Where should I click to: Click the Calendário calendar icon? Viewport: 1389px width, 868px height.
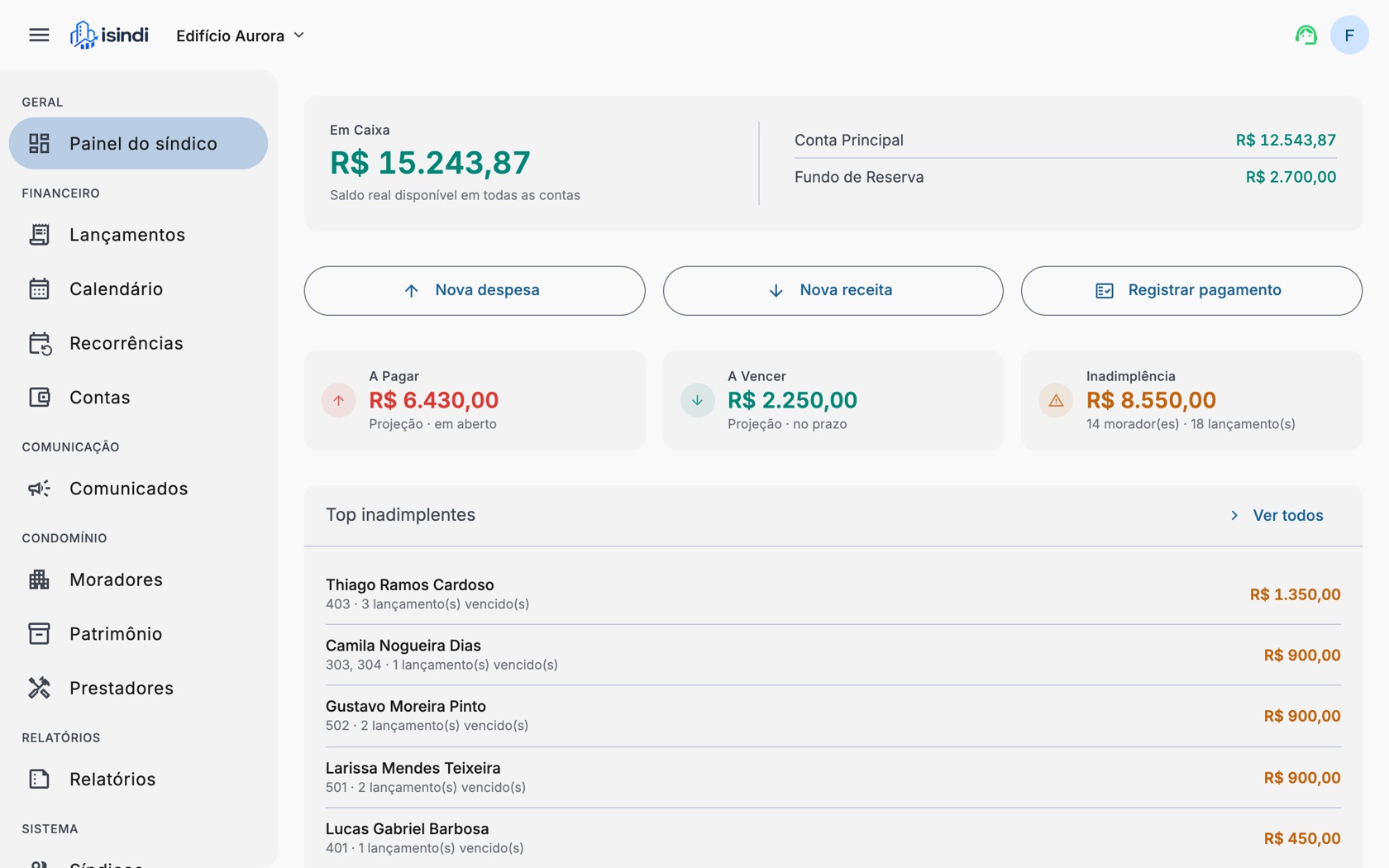click(x=39, y=289)
